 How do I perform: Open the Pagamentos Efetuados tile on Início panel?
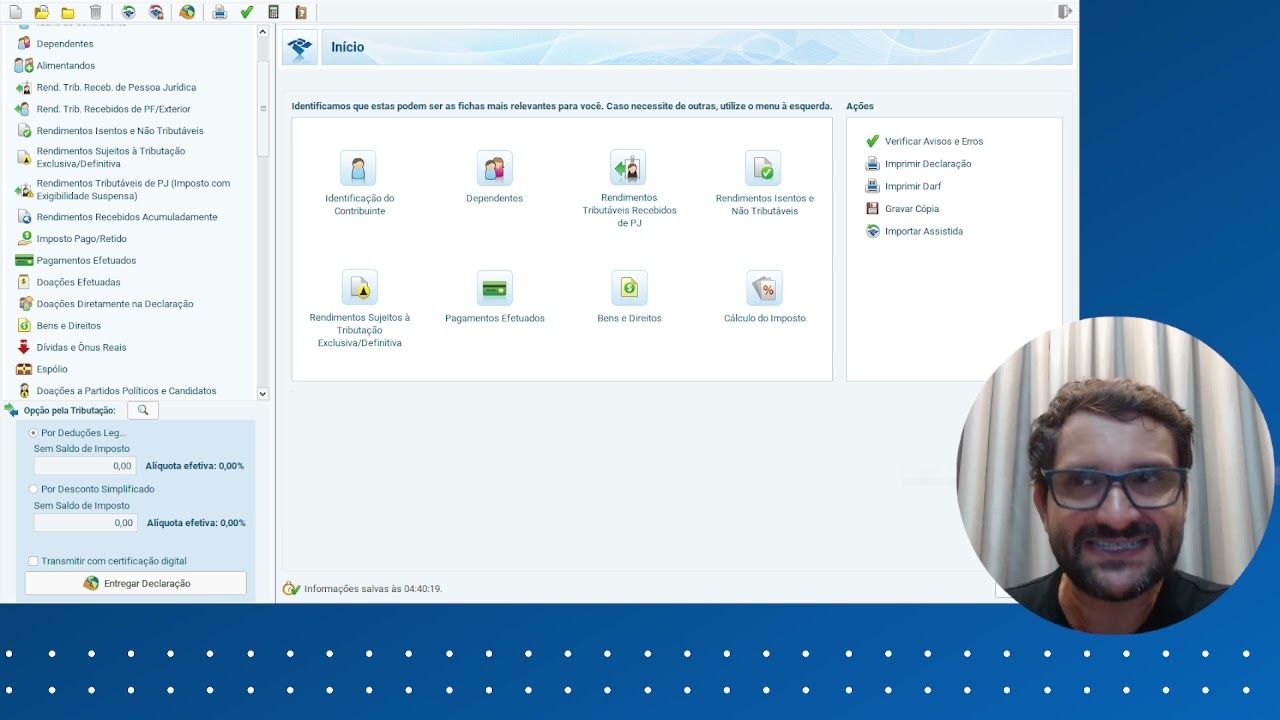click(x=494, y=297)
